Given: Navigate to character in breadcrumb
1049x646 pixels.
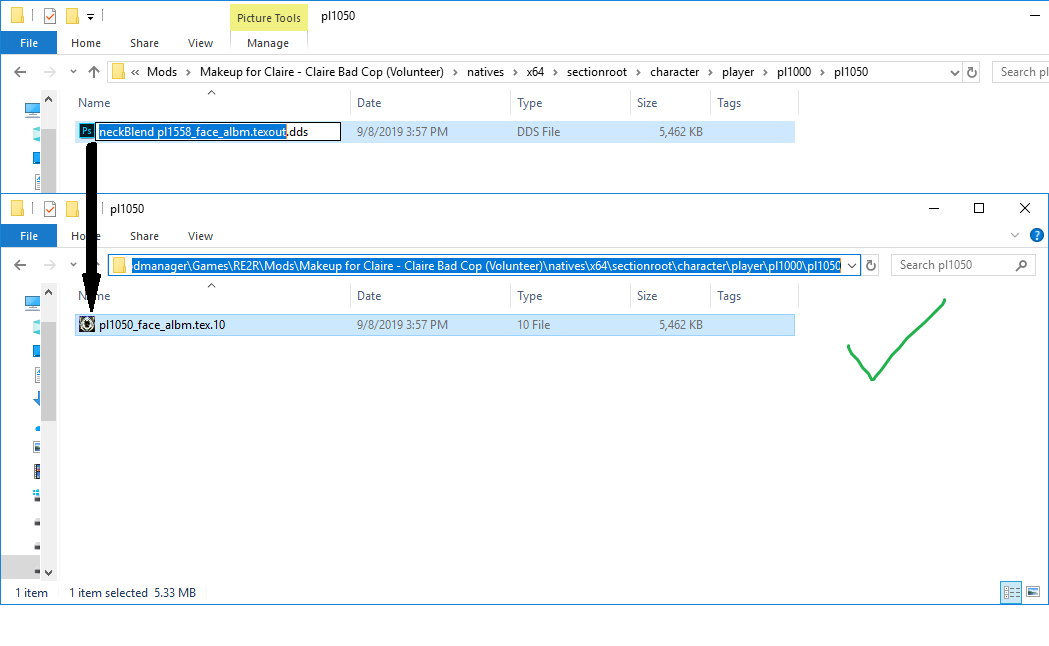Looking at the screenshot, I should tap(674, 72).
